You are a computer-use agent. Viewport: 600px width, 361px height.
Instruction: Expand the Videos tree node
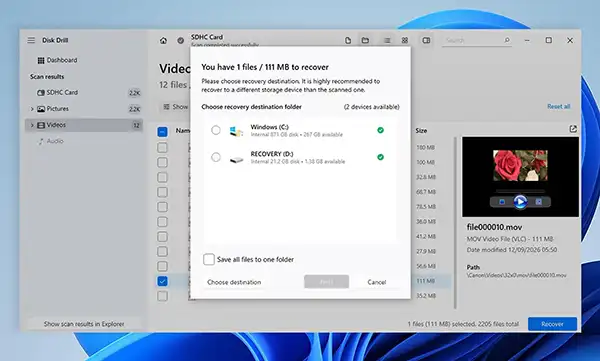tap(32, 125)
